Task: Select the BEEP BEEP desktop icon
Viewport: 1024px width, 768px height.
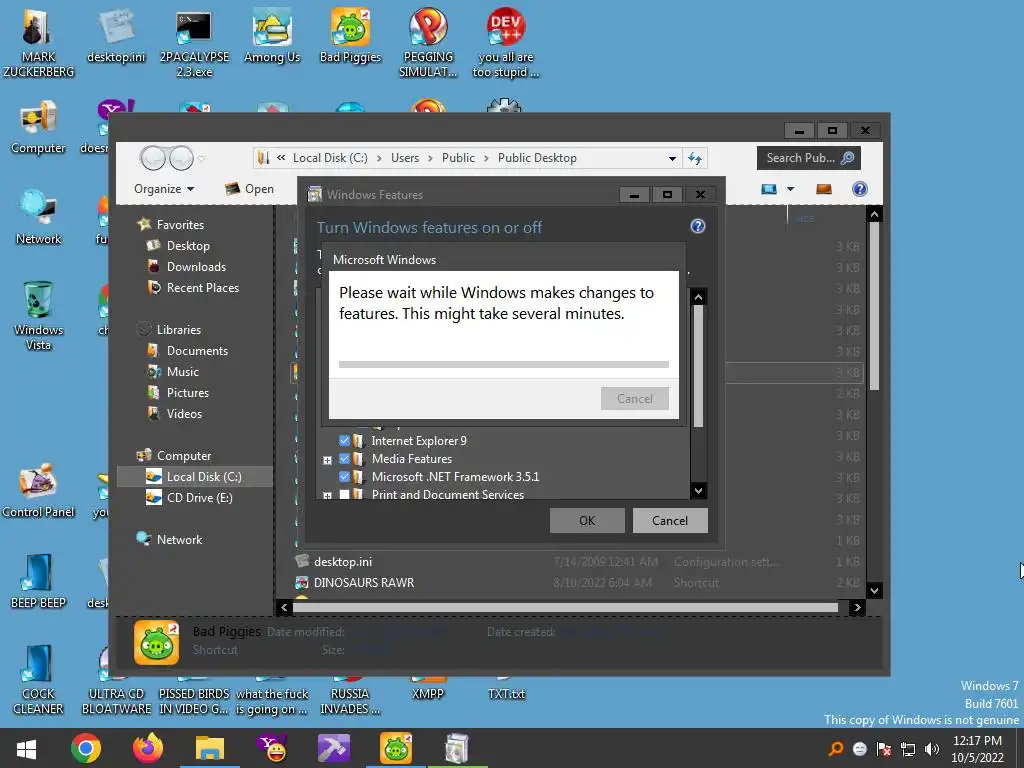Action: pos(39,583)
